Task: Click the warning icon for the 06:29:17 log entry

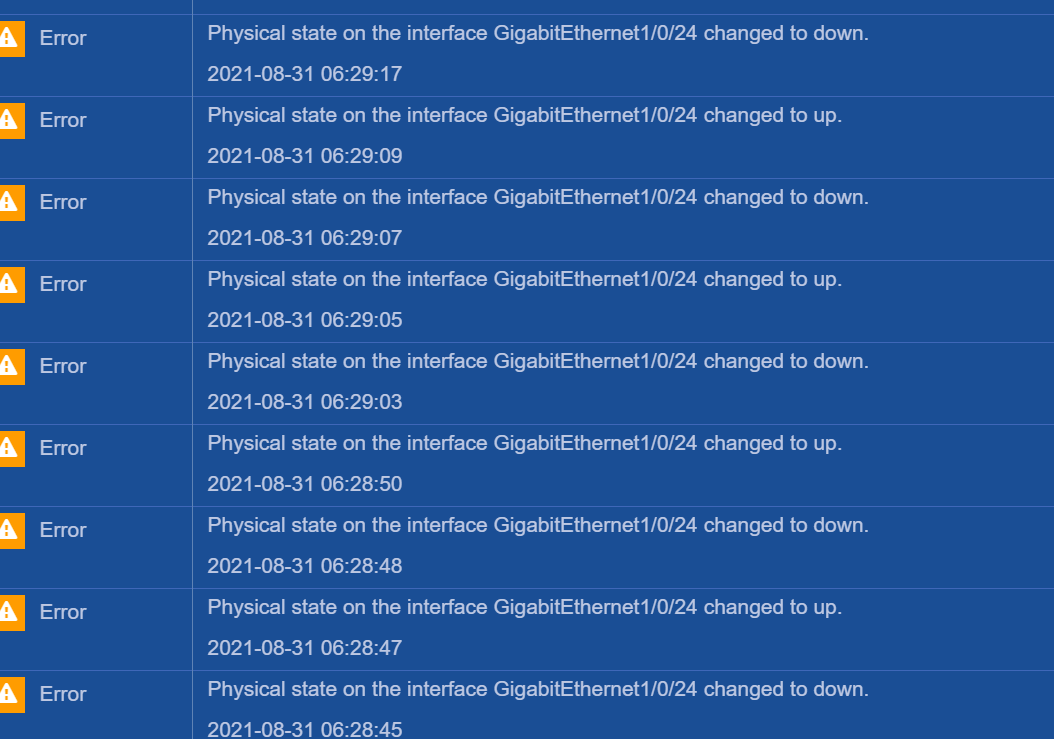Action: (10, 38)
